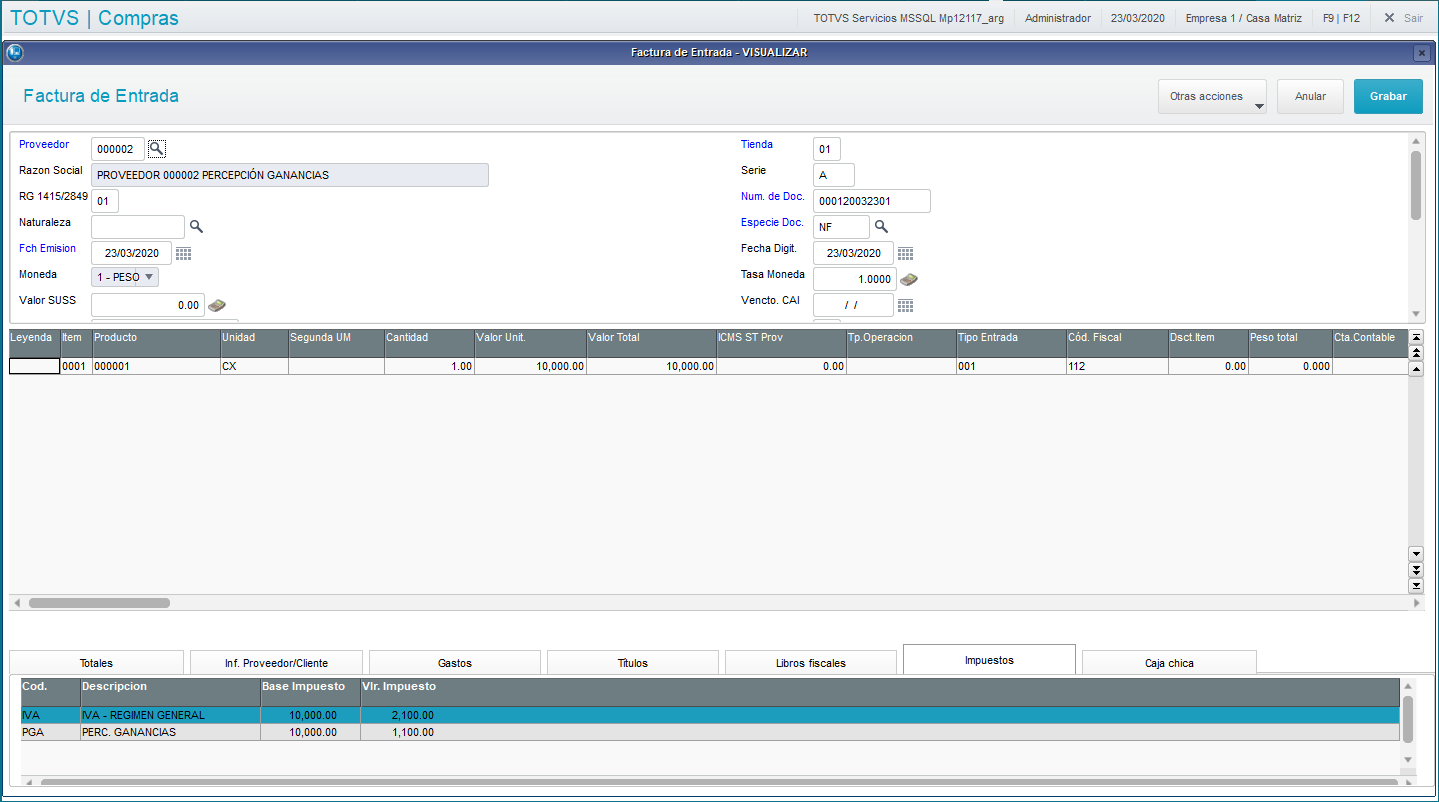The width and height of the screenshot is (1439, 802).
Task: Open supplier lookup magnifier next to Proveedor
Action: [156, 148]
